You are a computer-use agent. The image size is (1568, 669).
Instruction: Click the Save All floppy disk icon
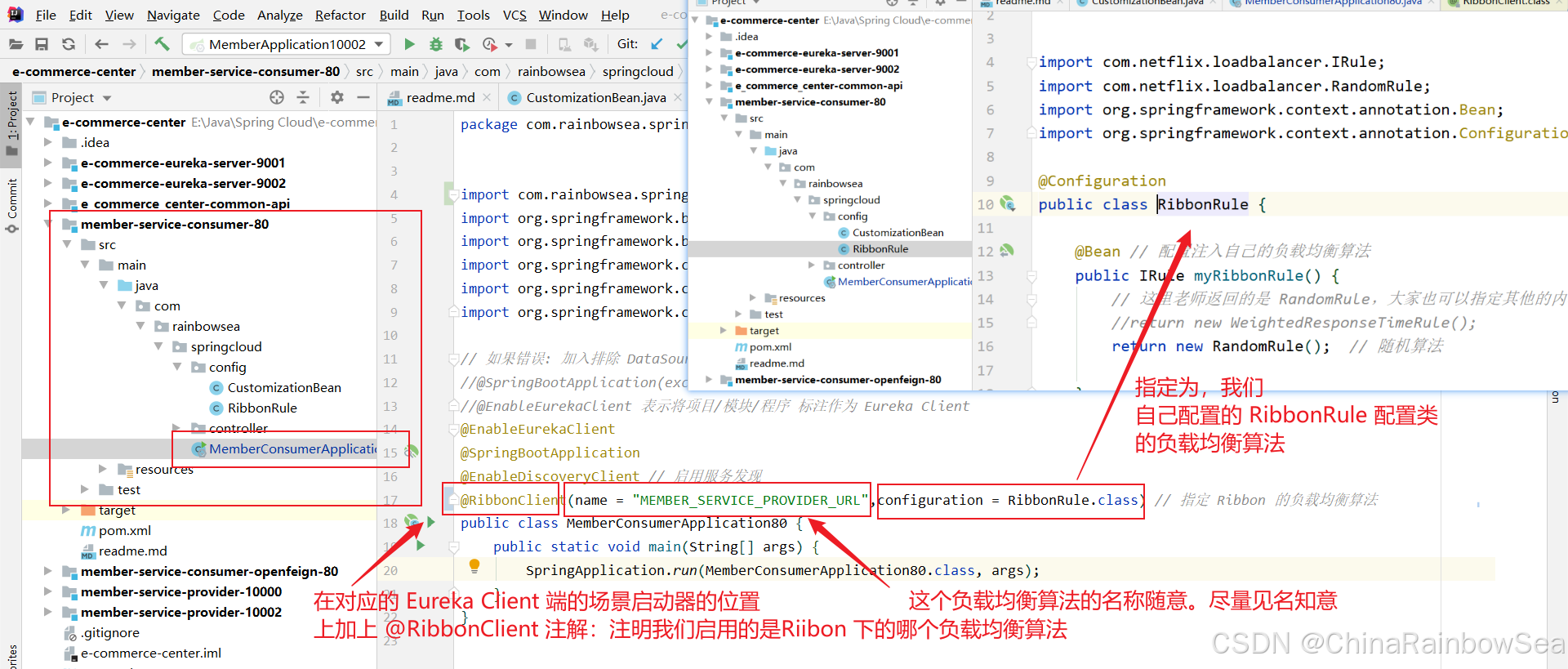tap(42, 44)
